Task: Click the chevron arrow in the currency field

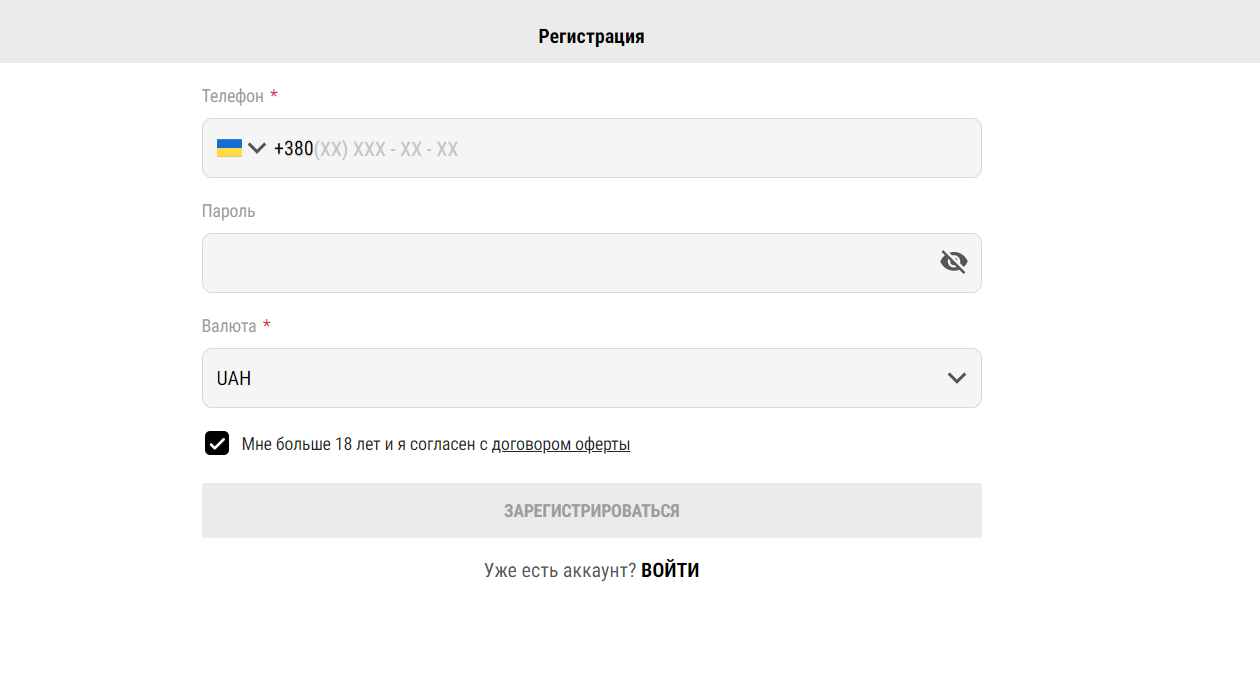Action: (x=957, y=378)
